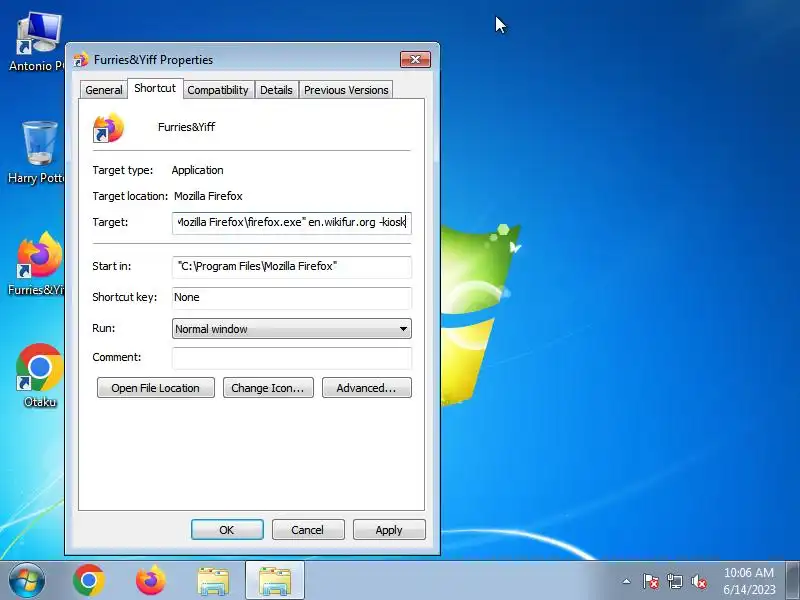This screenshot has width=800, height=600.
Task: Click the Application target type text
Action: (x=197, y=170)
